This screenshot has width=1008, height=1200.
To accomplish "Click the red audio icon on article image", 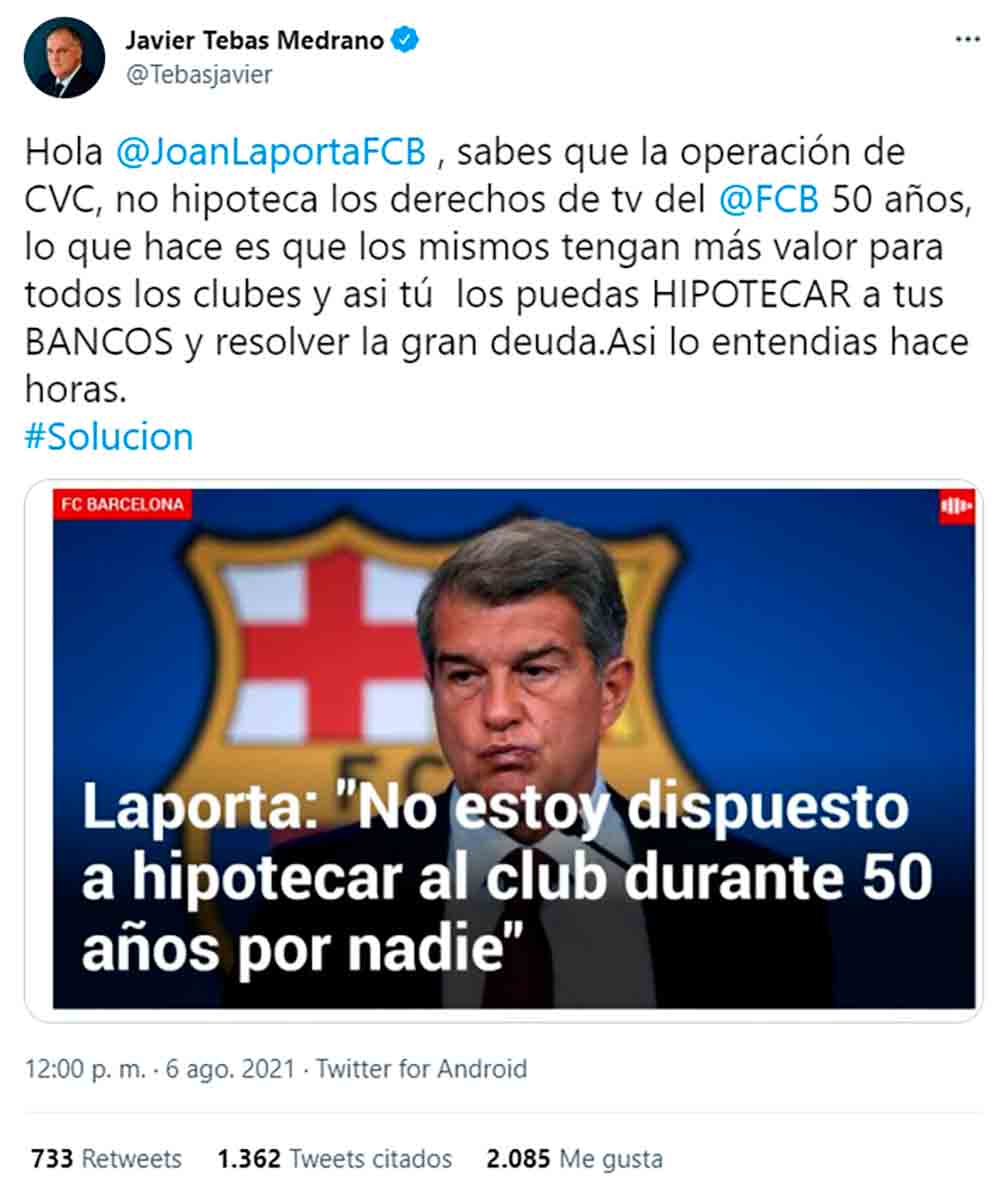I will tap(956, 506).
